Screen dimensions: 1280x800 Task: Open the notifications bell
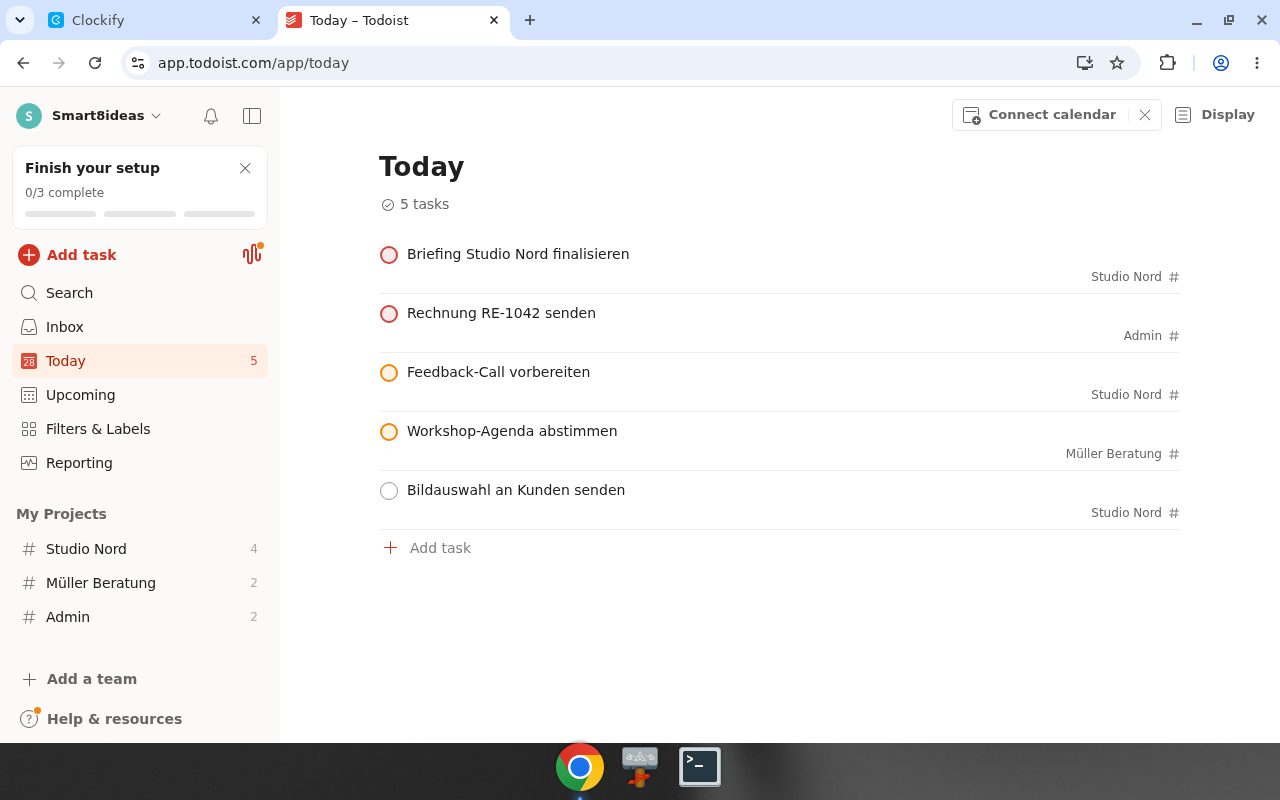click(211, 116)
